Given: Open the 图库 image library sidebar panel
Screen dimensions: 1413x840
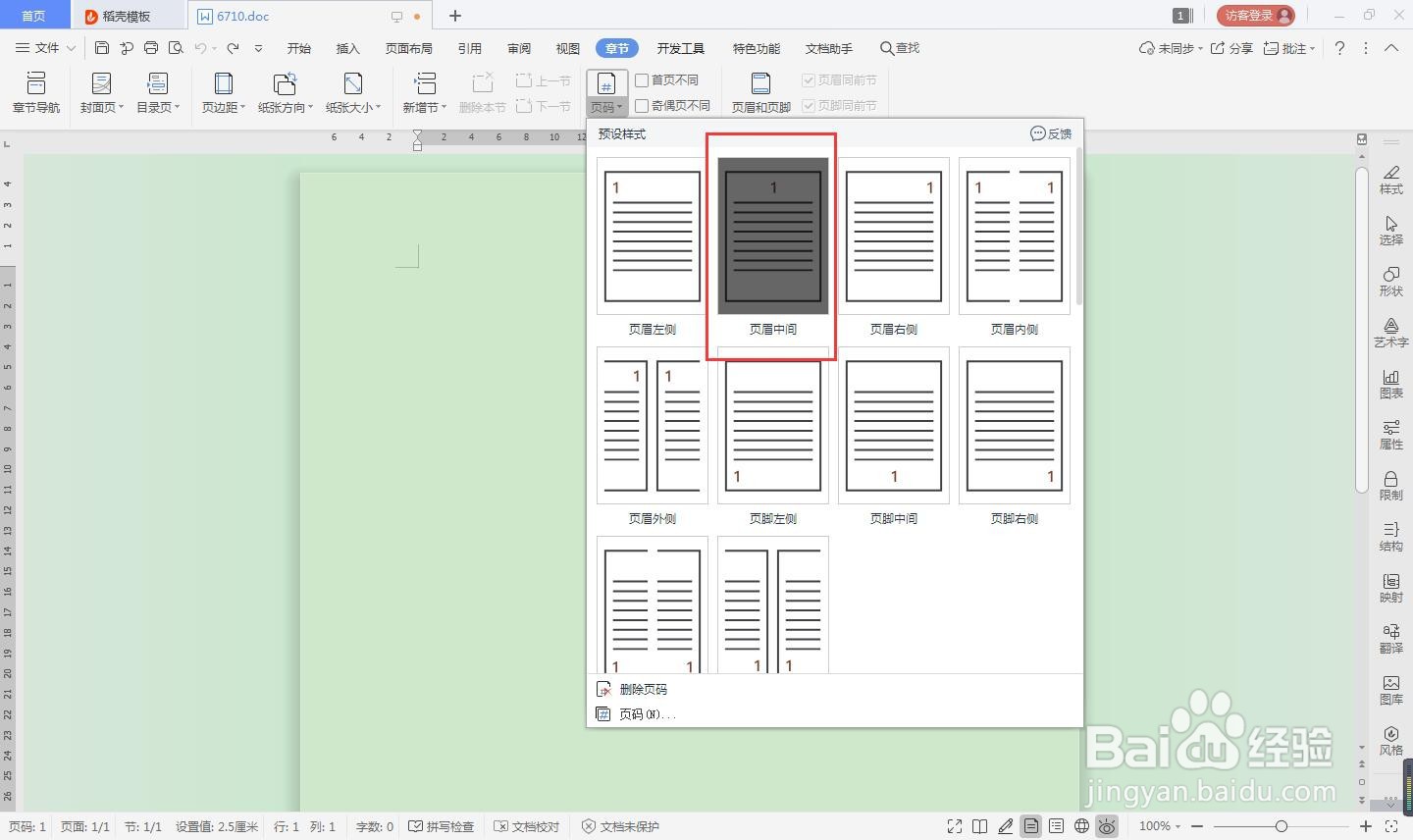Looking at the screenshot, I should 1390,689.
